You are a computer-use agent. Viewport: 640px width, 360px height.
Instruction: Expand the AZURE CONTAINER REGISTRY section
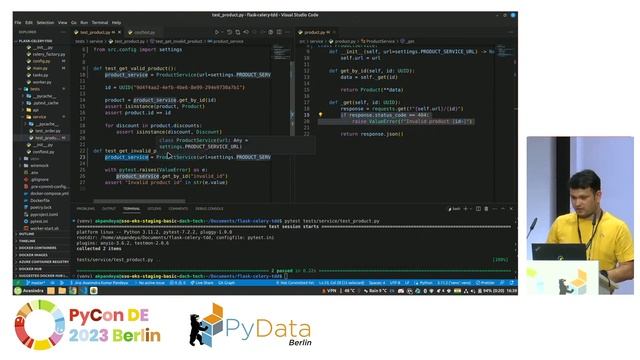tap(43, 262)
